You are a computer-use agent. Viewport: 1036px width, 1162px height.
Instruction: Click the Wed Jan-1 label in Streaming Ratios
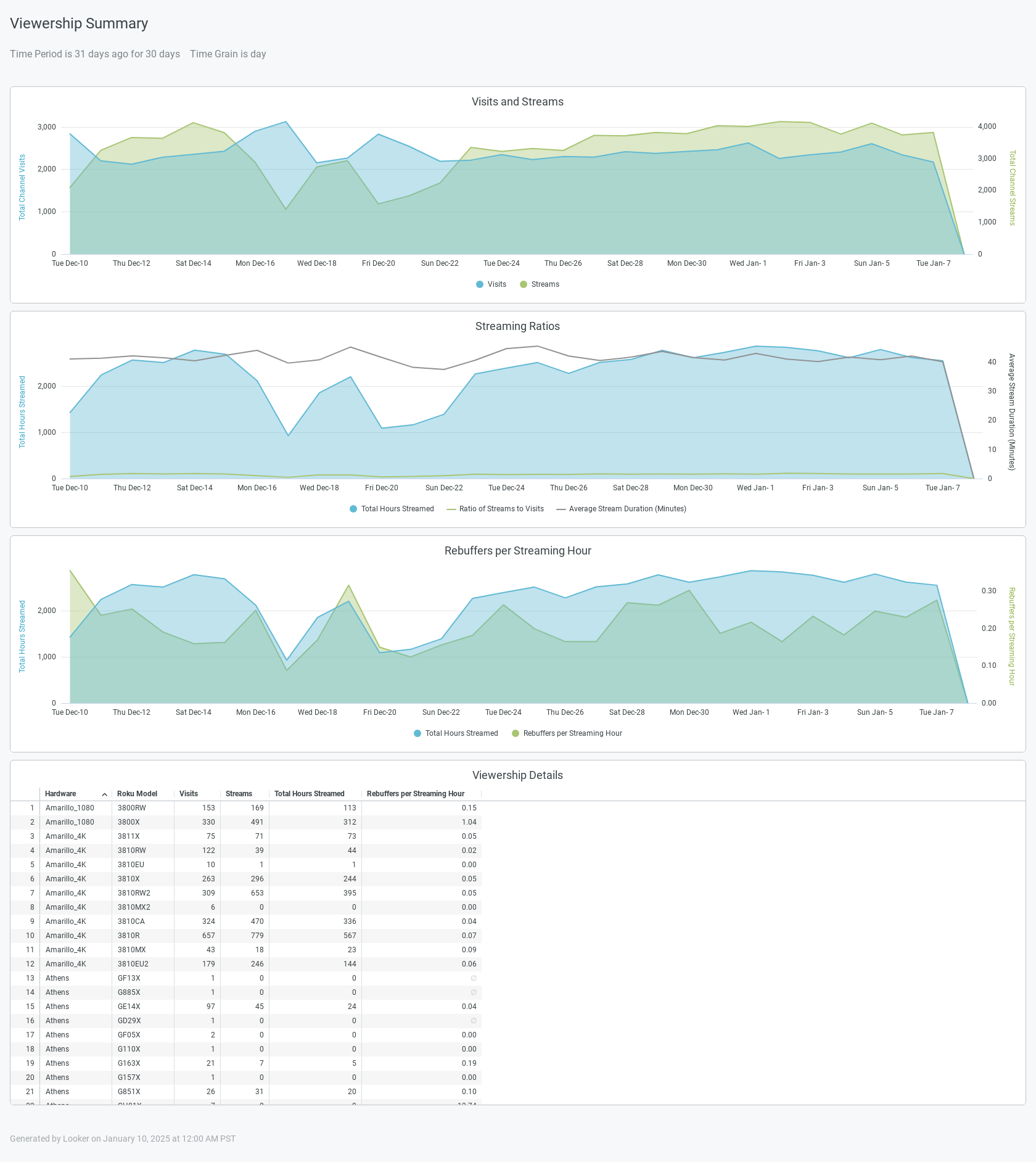click(755, 488)
